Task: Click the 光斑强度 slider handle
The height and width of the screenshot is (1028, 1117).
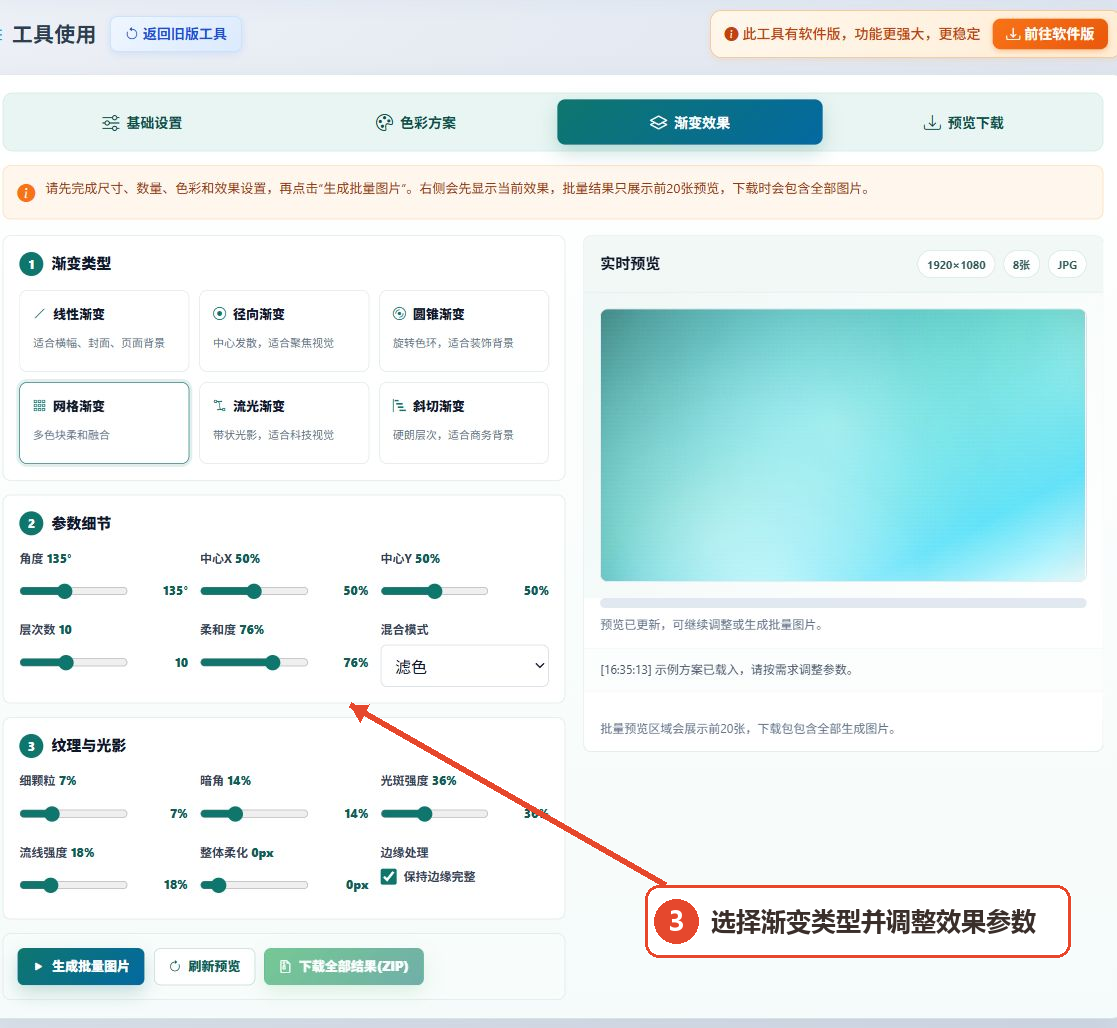Action: click(x=425, y=814)
